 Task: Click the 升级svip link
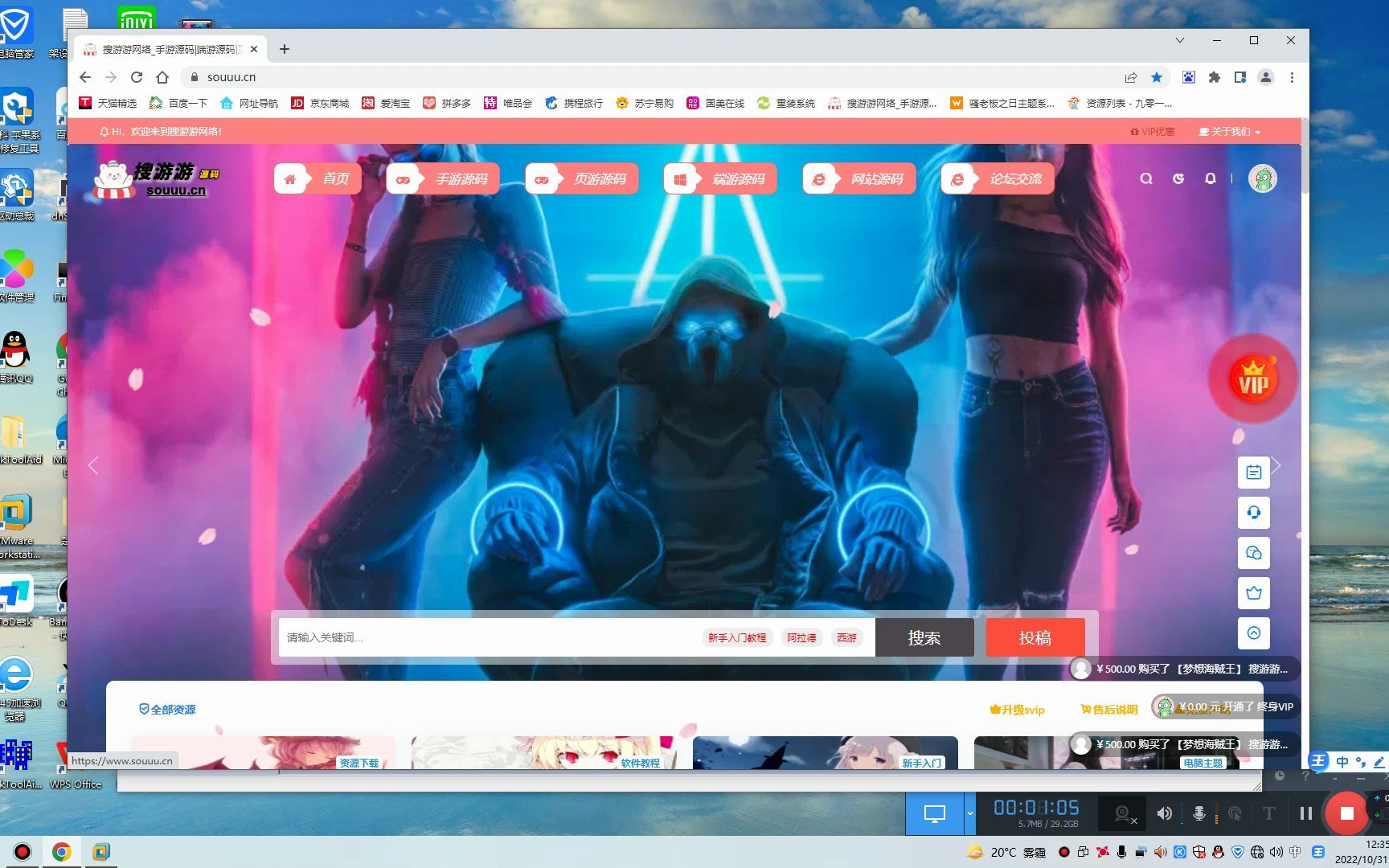point(1017,710)
